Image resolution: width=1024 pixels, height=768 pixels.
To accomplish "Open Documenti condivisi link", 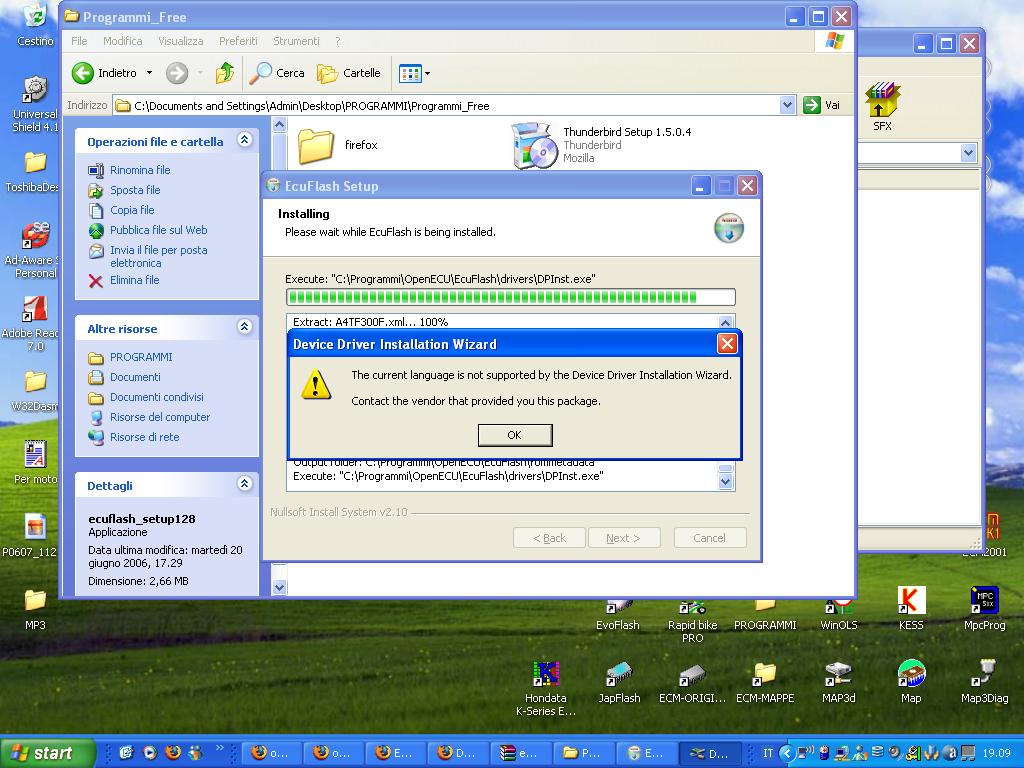I will (157, 397).
